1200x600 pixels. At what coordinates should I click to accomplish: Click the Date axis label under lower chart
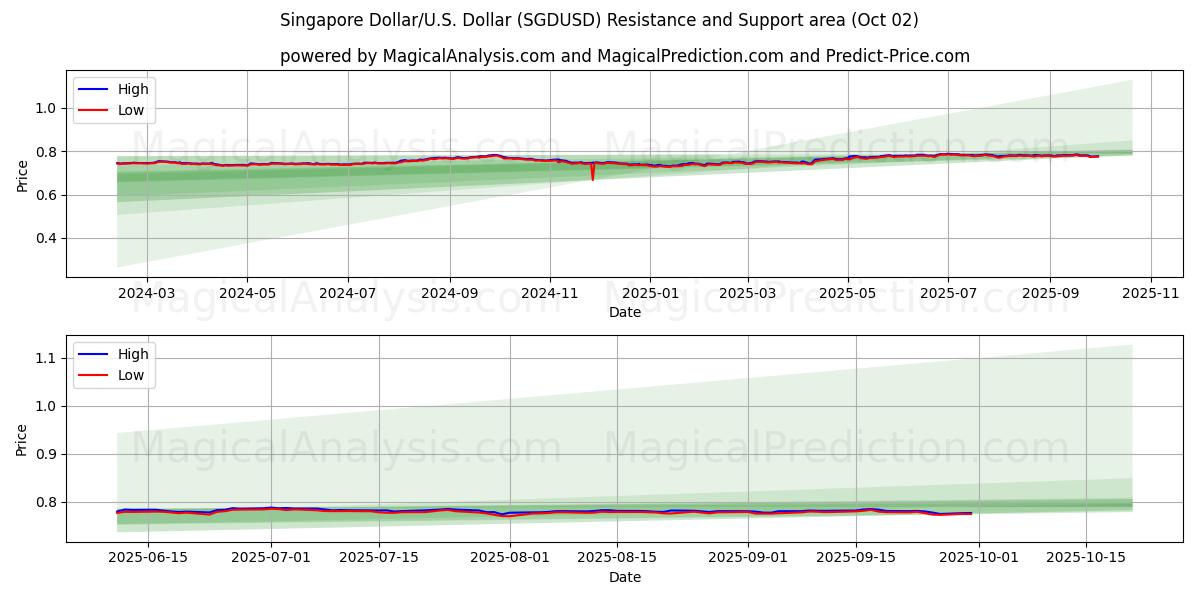pyautogui.click(x=624, y=577)
